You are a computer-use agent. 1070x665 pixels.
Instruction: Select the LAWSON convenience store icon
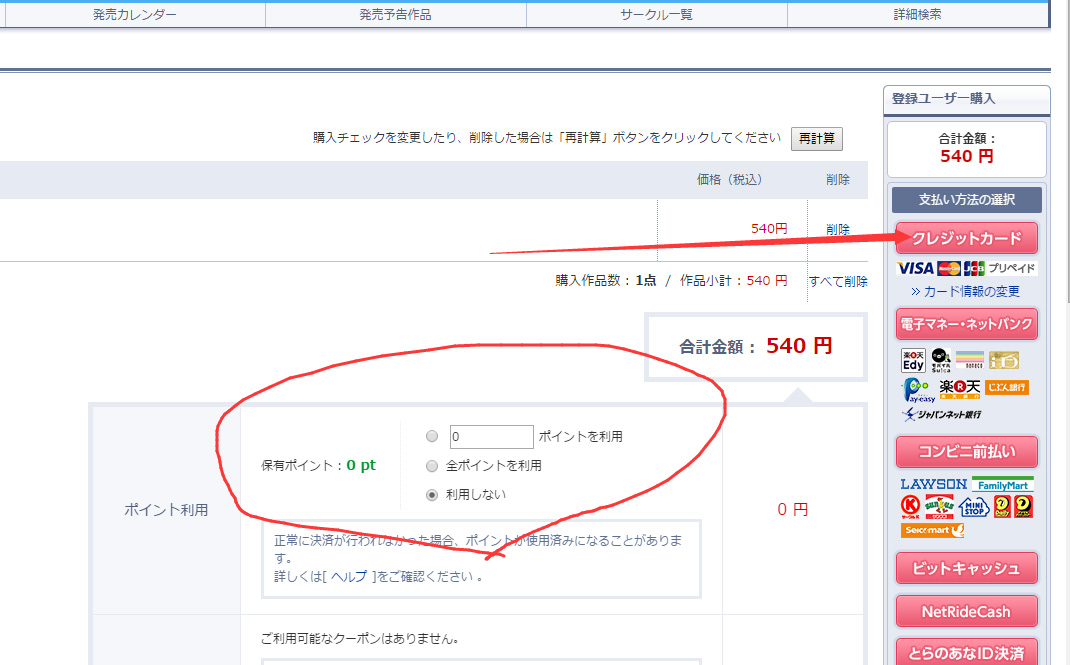(x=933, y=484)
